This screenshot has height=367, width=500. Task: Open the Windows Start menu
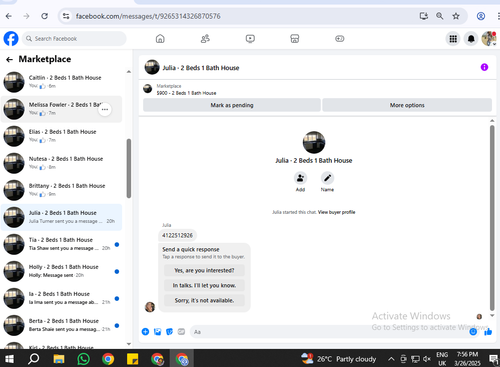tap(9, 359)
